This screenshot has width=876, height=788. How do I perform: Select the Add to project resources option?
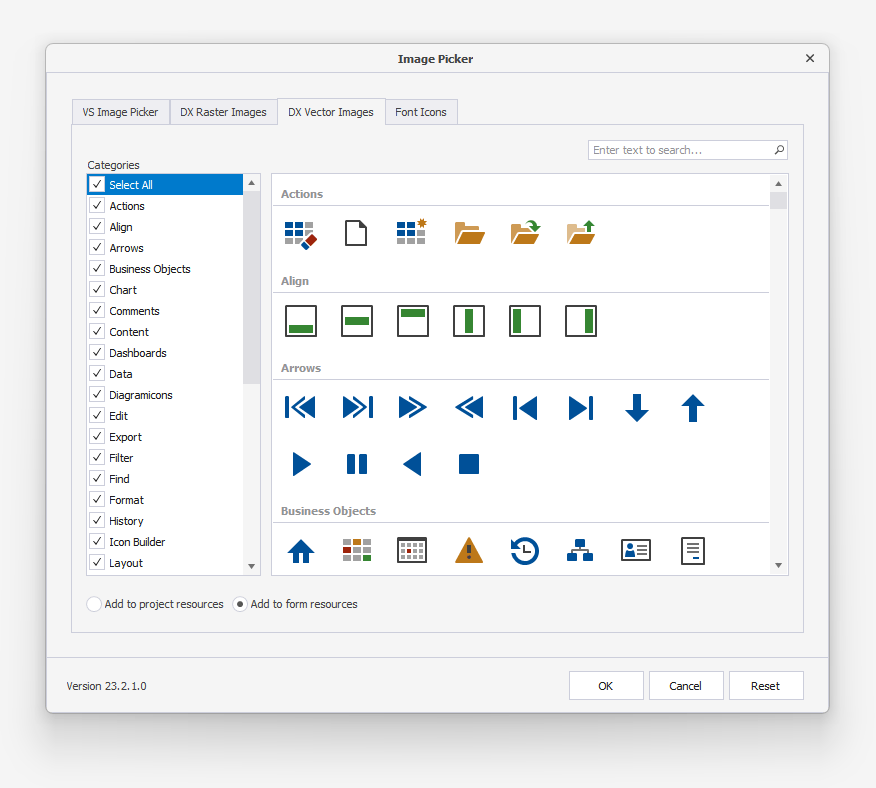pyautogui.click(x=93, y=604)
